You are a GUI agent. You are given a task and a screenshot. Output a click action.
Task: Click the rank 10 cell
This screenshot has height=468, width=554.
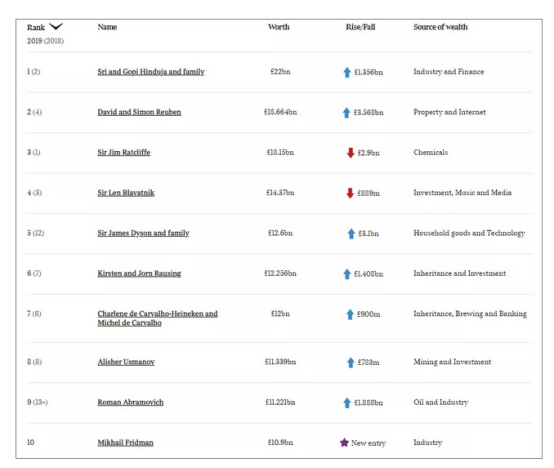[x=31, y=442]
